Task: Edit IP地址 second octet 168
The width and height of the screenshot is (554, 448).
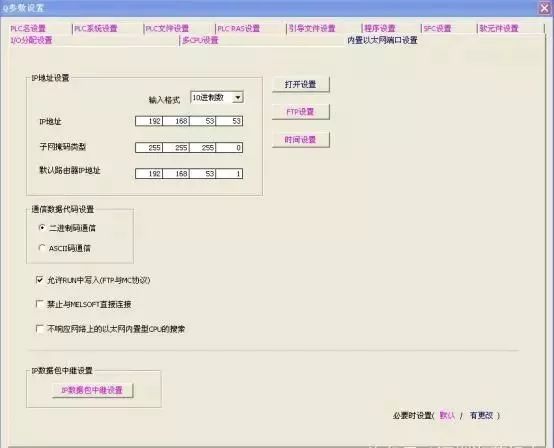Action: (176, 121)
